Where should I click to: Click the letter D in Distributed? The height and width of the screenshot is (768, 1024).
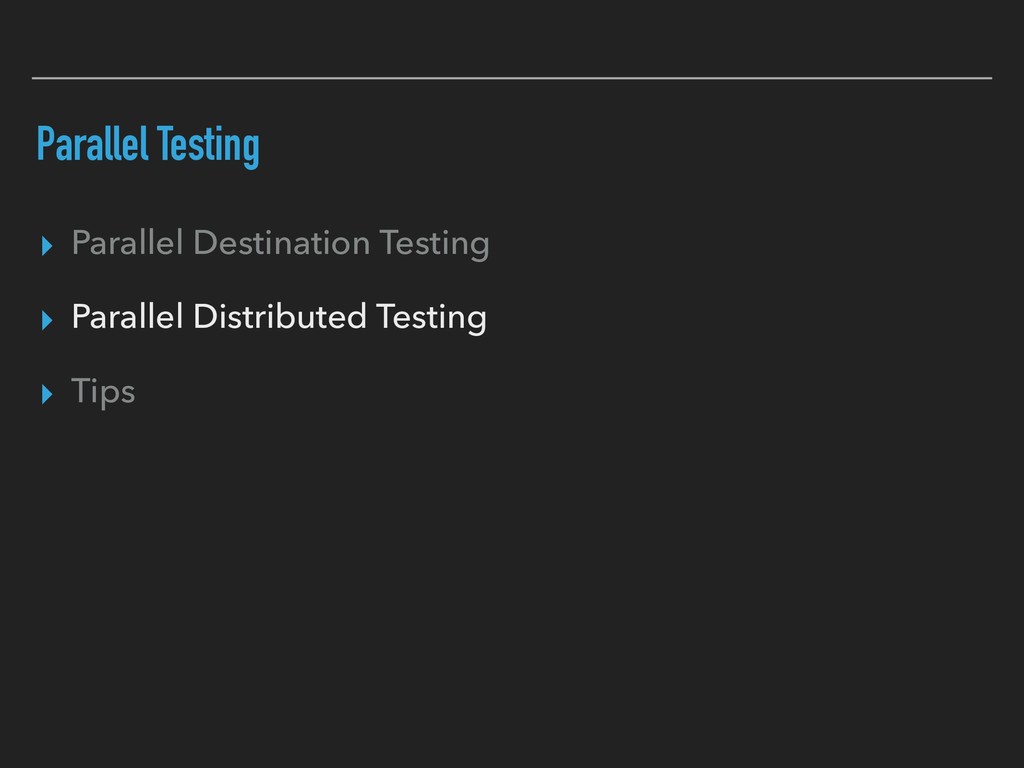click(x=205, y=316)
